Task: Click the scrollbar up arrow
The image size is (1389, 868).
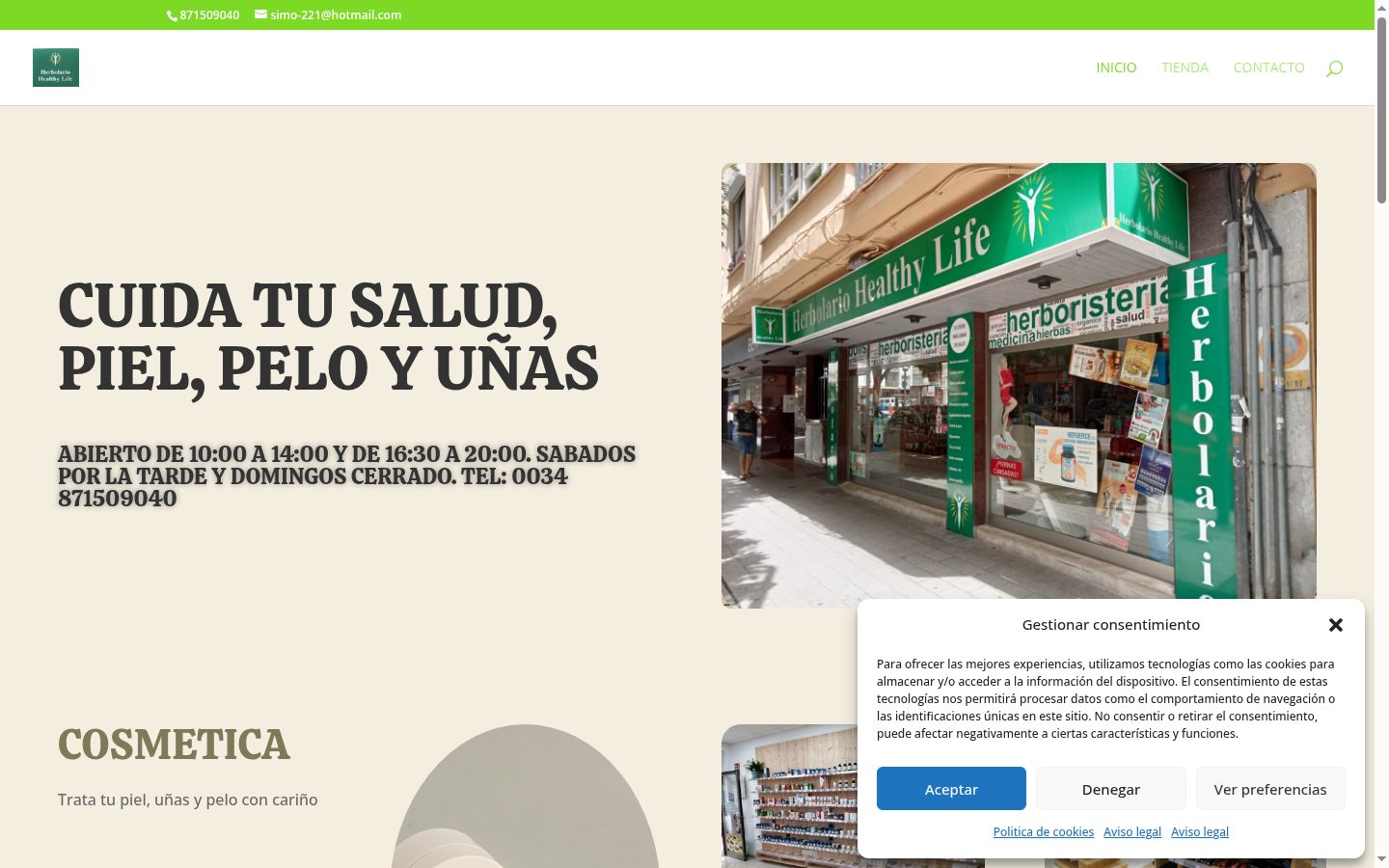Action: point(1381,8)
